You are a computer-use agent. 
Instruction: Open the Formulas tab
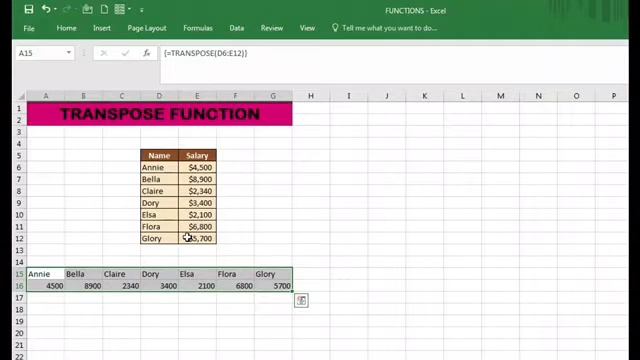pos(198,28)
